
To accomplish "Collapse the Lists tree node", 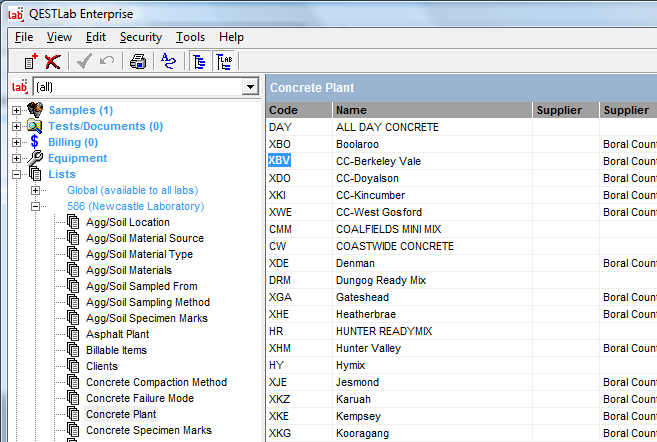I will (x=16, y=174).
